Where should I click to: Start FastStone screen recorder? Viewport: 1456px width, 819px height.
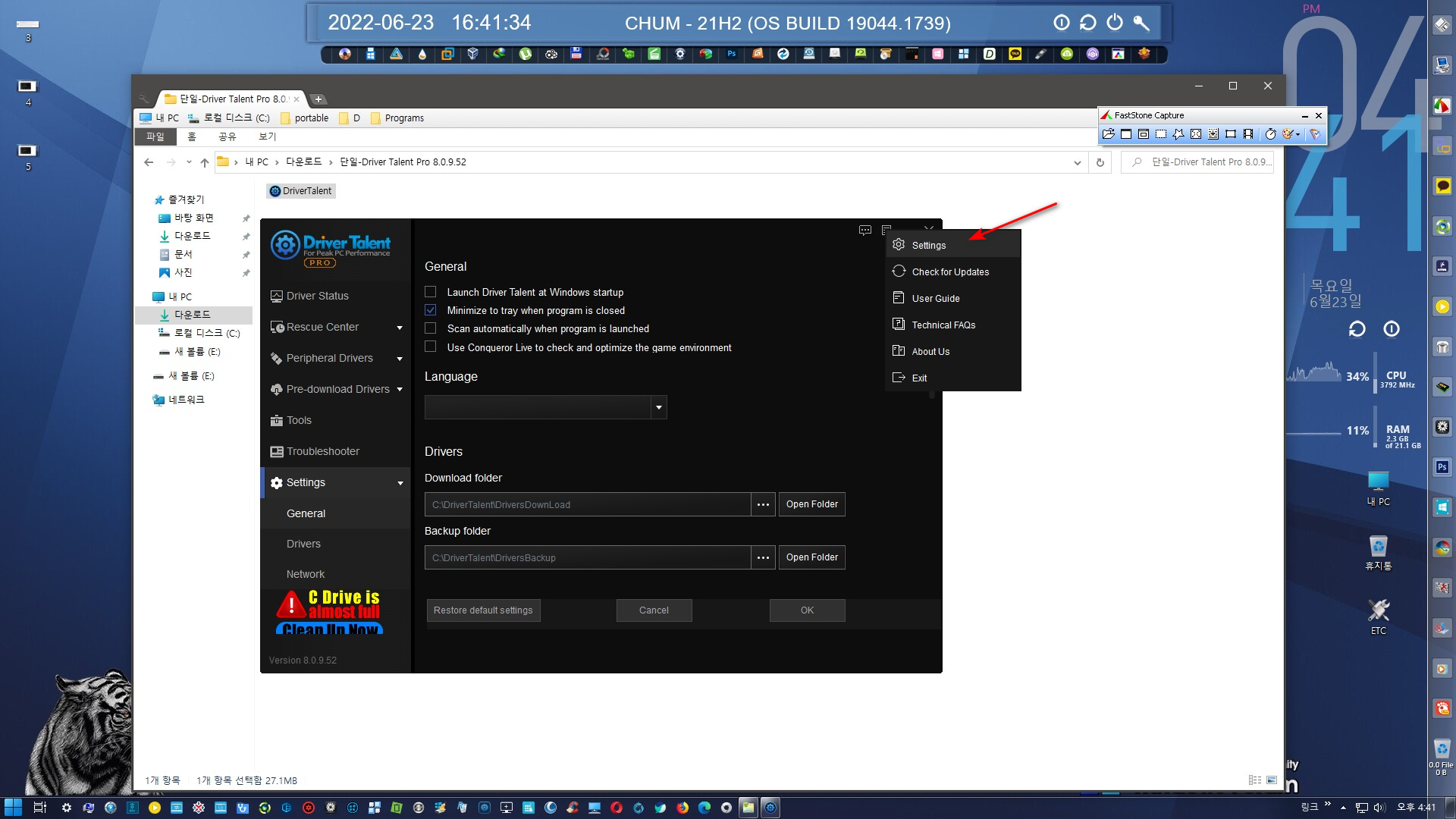click(1248, 134)
